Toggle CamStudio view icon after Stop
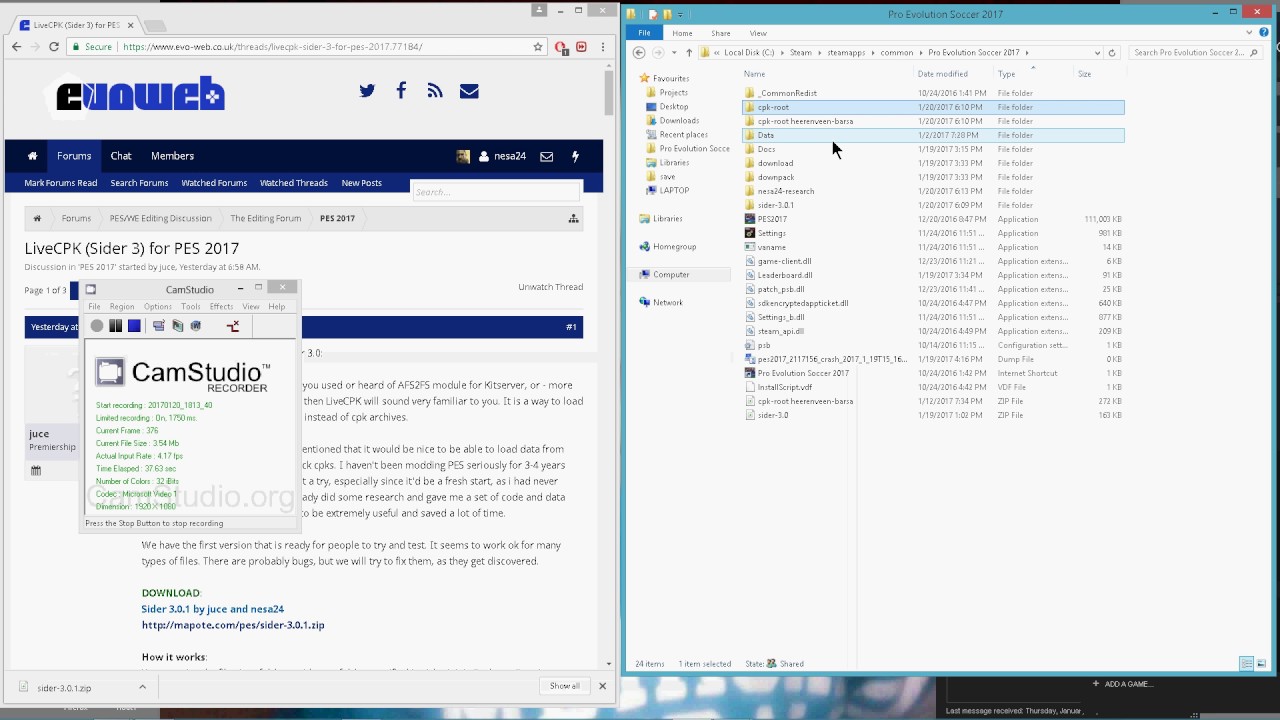This screenshot has width=1280, height=720. coord(158,326)
